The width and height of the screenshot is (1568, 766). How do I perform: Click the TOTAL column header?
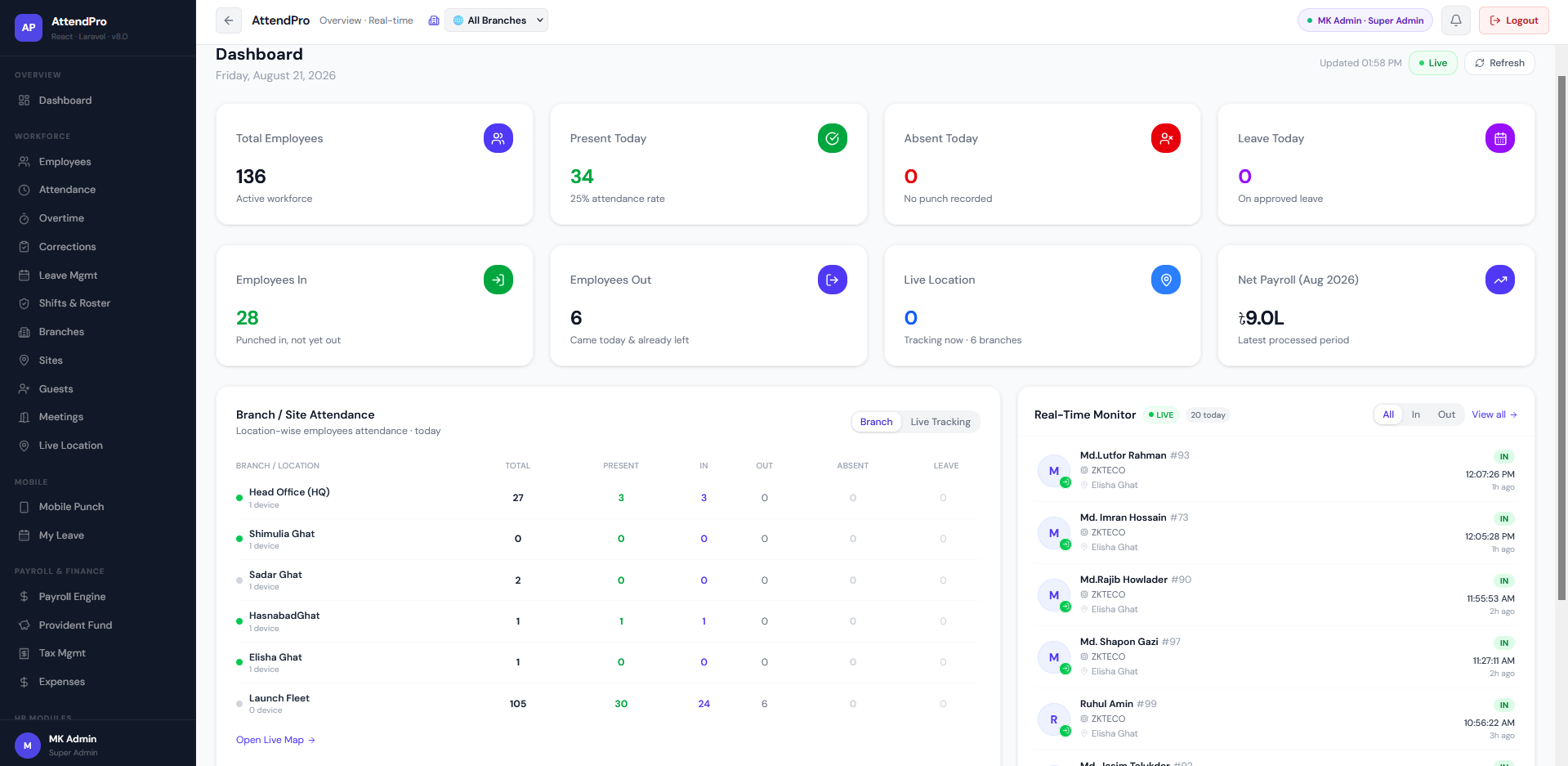tap(517, 466)
